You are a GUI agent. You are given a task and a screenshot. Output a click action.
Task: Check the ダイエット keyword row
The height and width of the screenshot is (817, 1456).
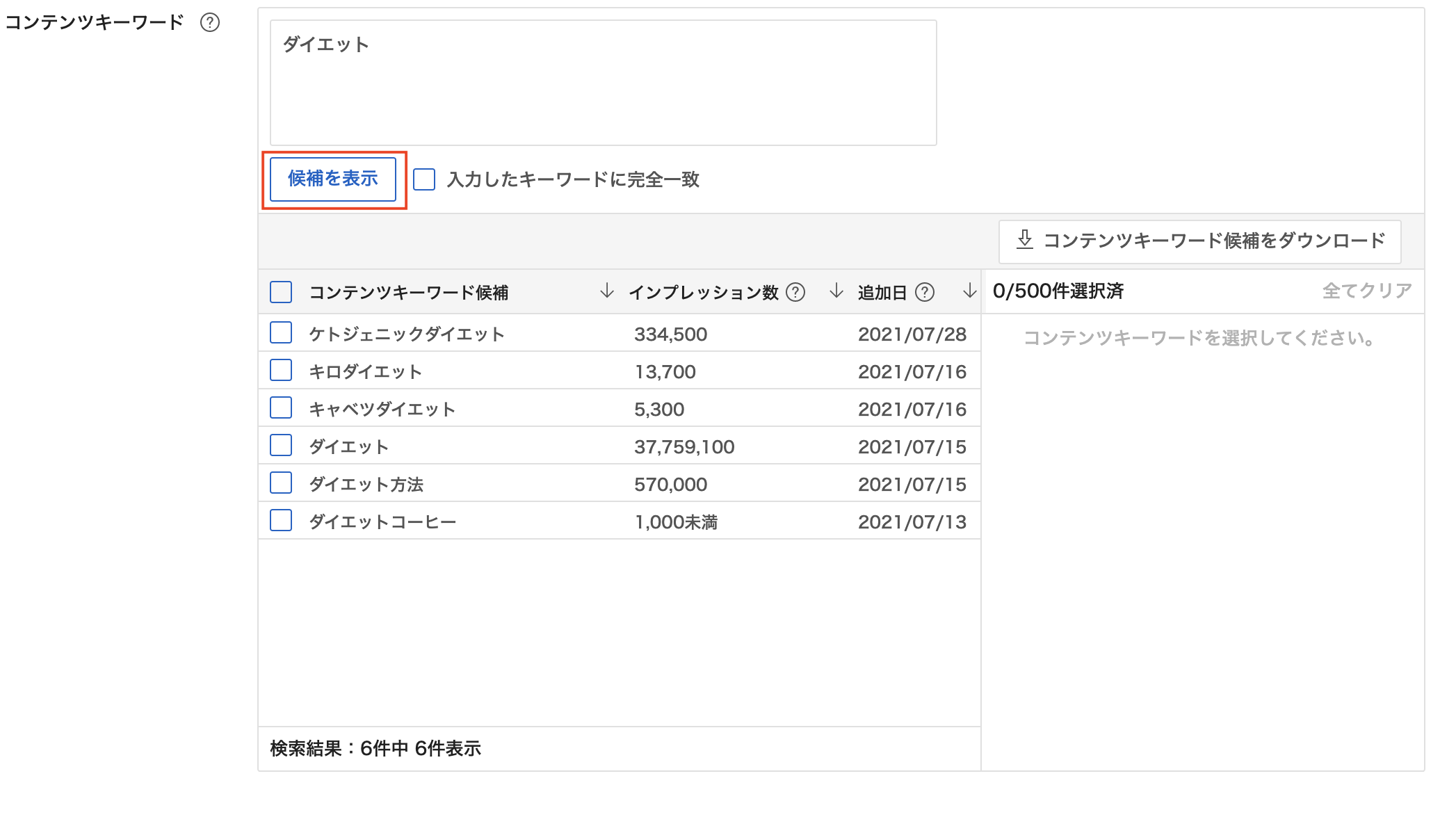tap(281, 446)
